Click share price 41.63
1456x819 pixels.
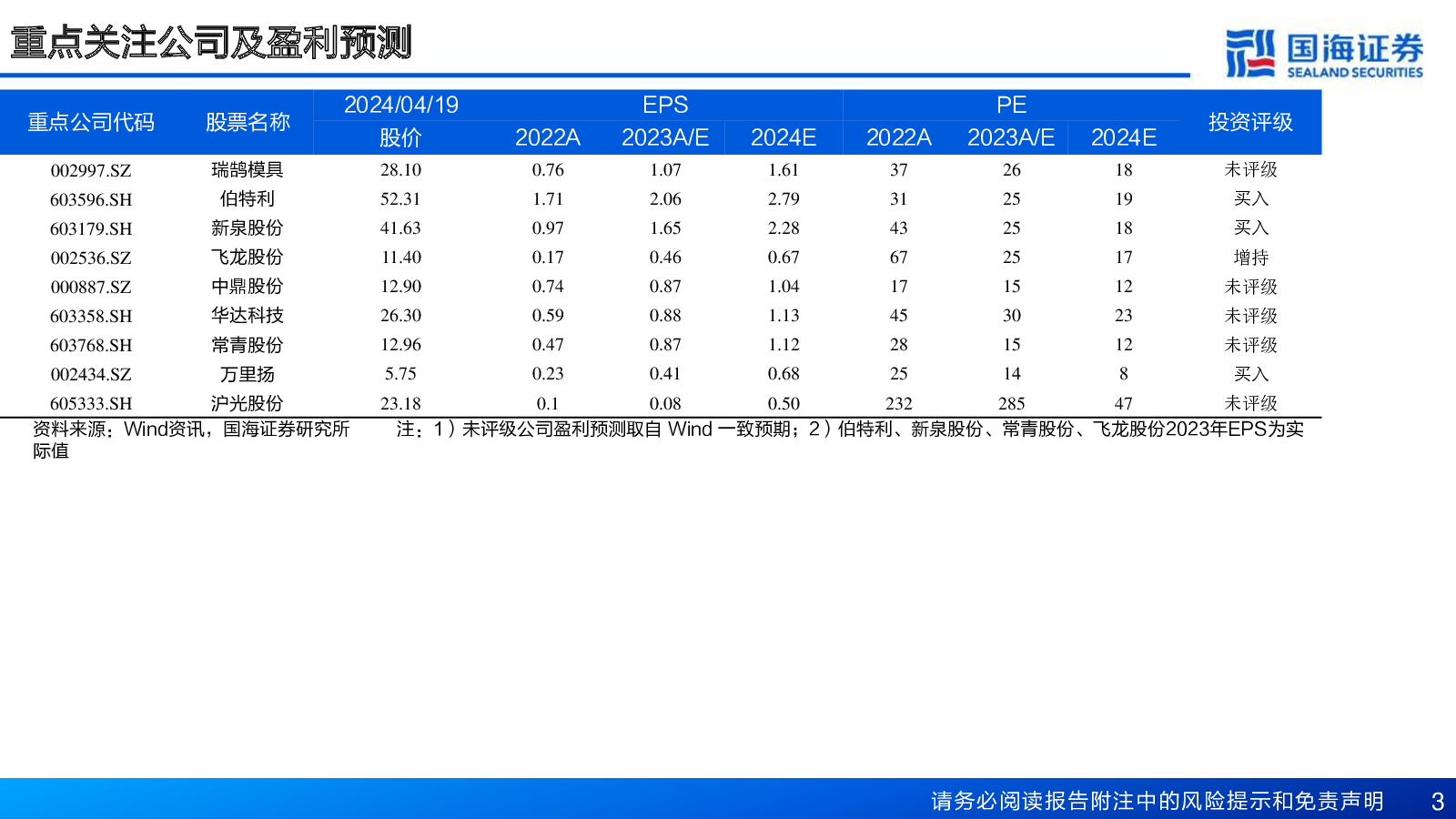tap(400, 228)
